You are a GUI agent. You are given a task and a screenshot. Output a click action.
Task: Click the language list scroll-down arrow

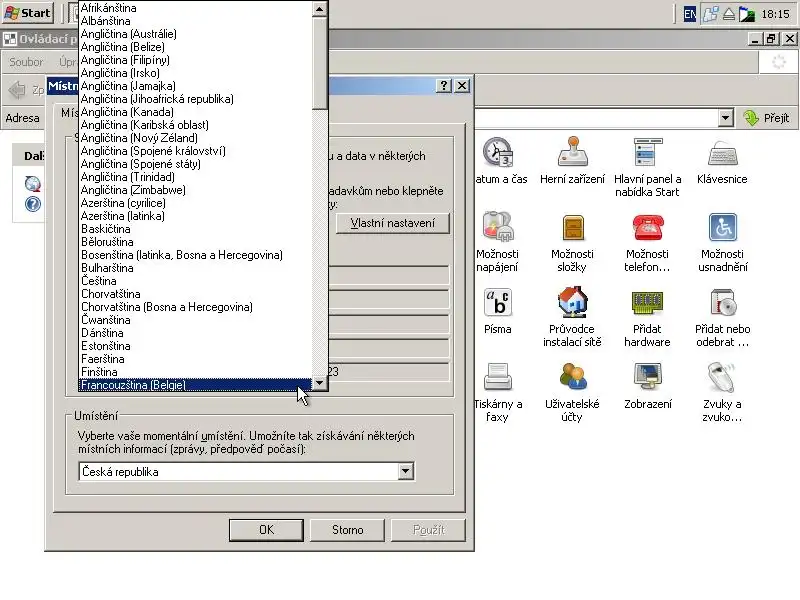[319, 383]
